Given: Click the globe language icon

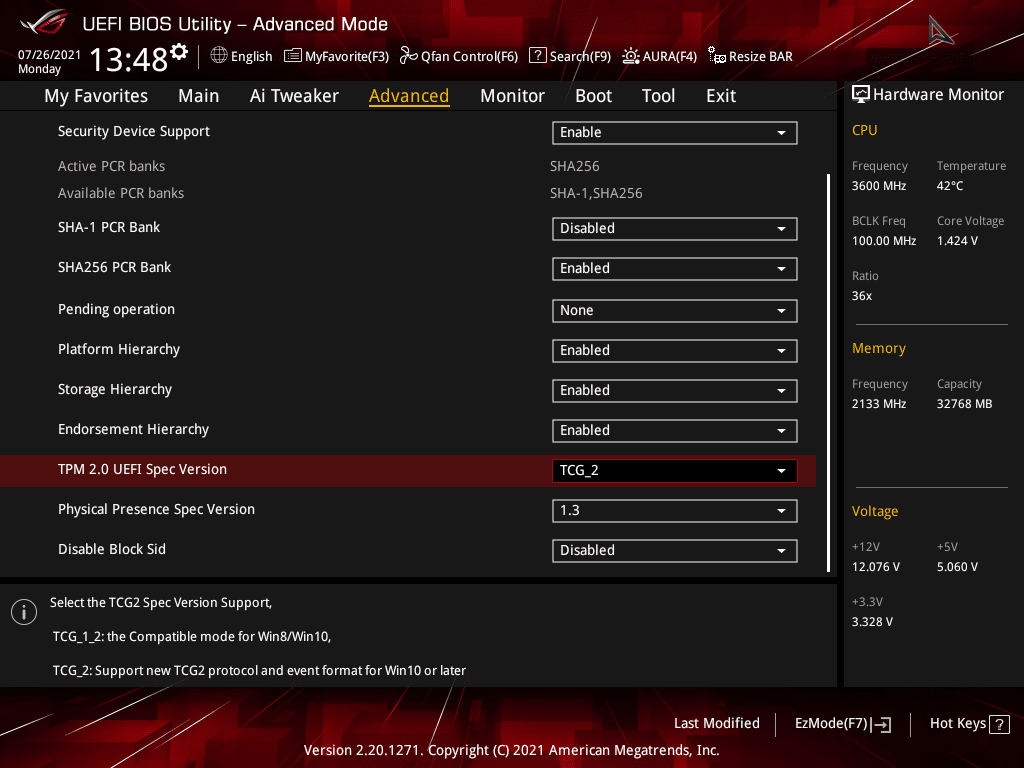Looking at the screenshot, I should (x=219, y=56).
